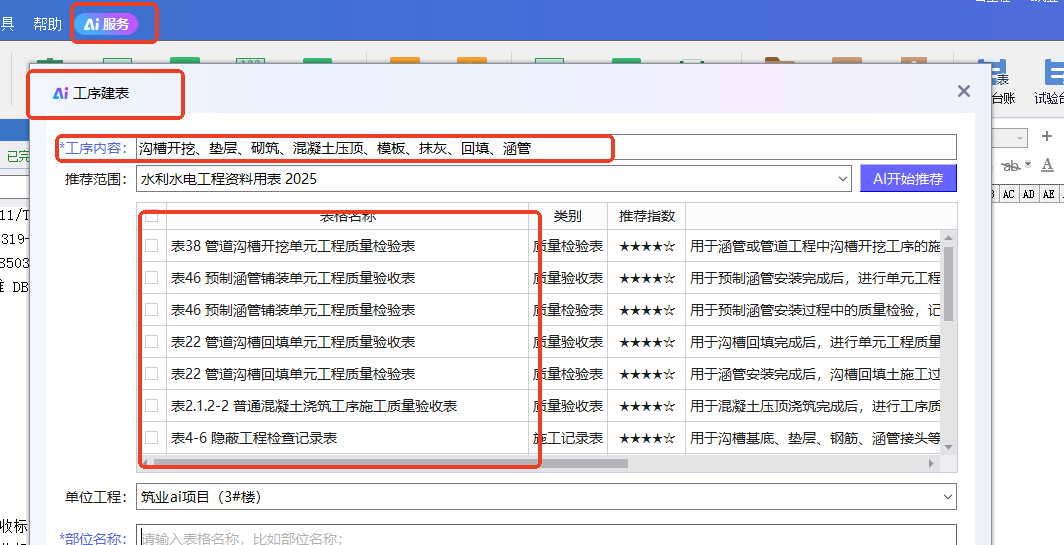Viewport: 1064px width, 545px height.
Task: Open the 台账 toolbar icon in background
Action: pos(1002,83)
